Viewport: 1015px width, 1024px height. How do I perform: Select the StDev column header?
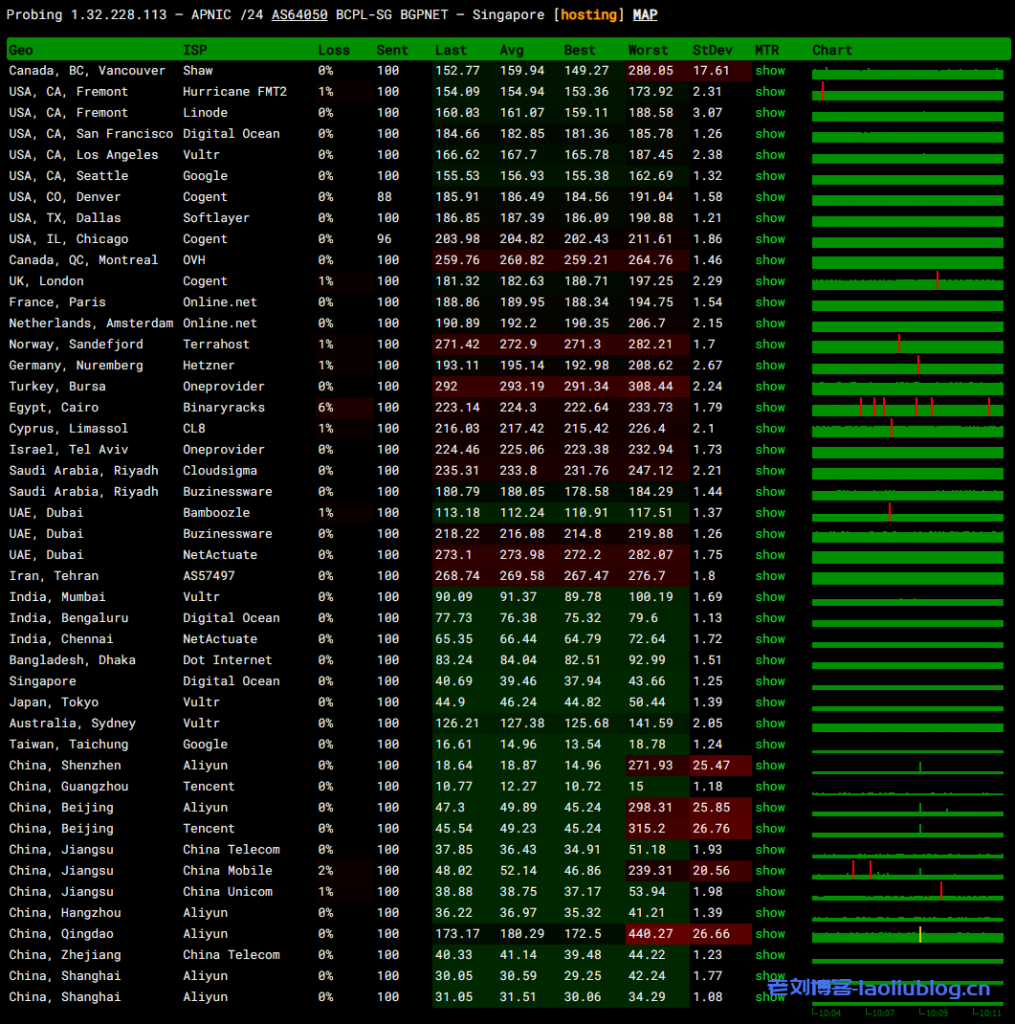tap(712, 50)
